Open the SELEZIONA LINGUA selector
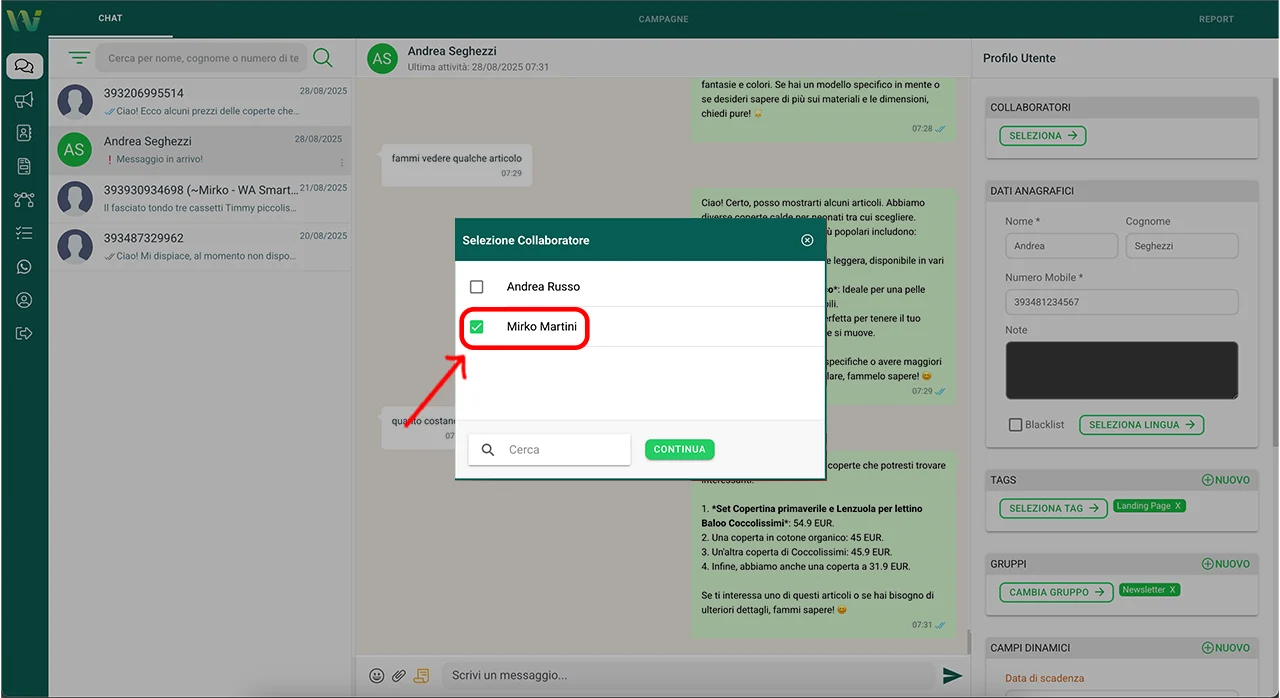Screen dimensions: 1280x698 1141,425
